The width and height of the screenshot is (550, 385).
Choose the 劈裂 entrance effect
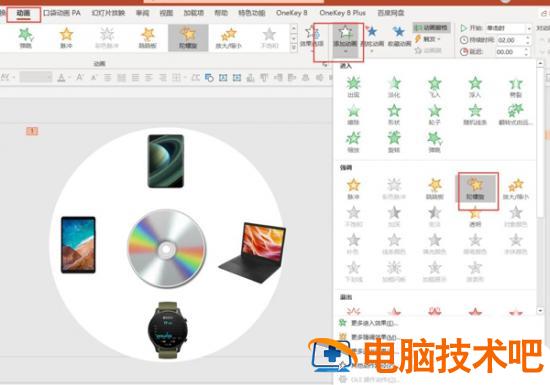pos(516,87)
